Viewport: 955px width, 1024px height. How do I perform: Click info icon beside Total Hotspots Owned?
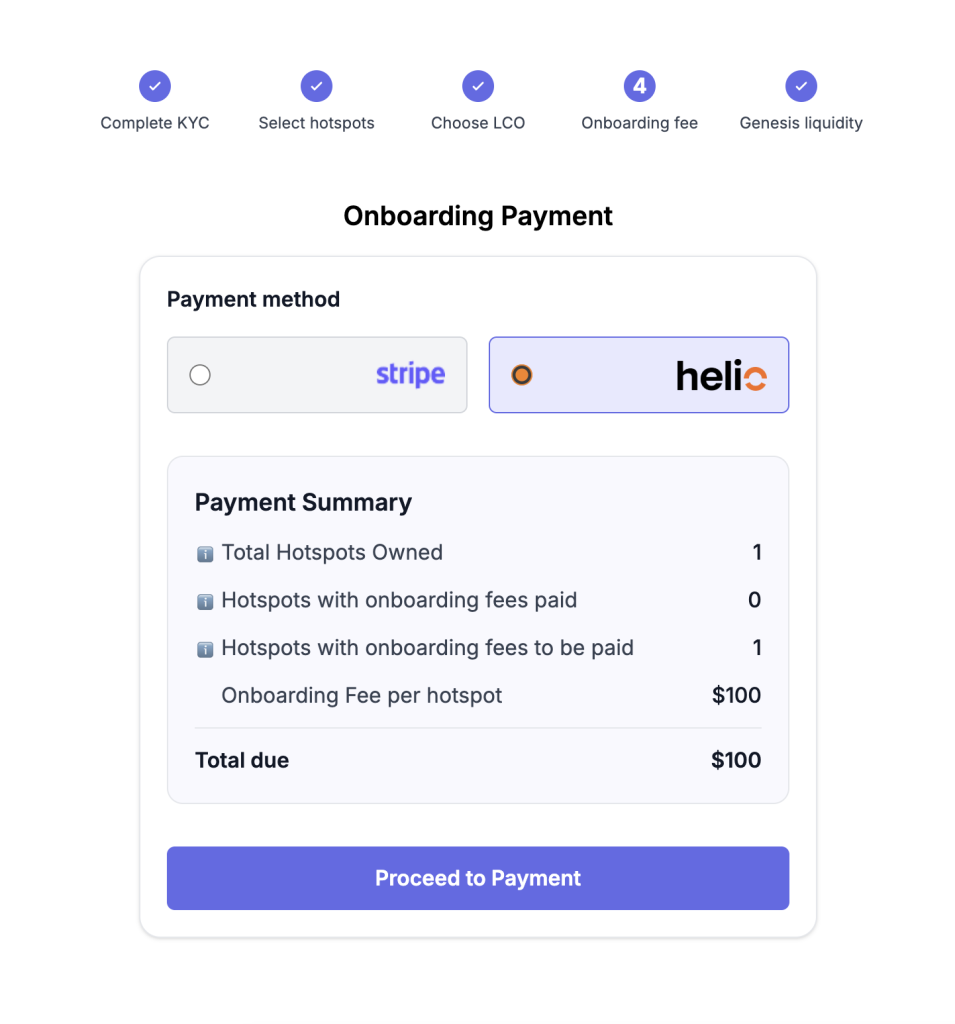205,553
